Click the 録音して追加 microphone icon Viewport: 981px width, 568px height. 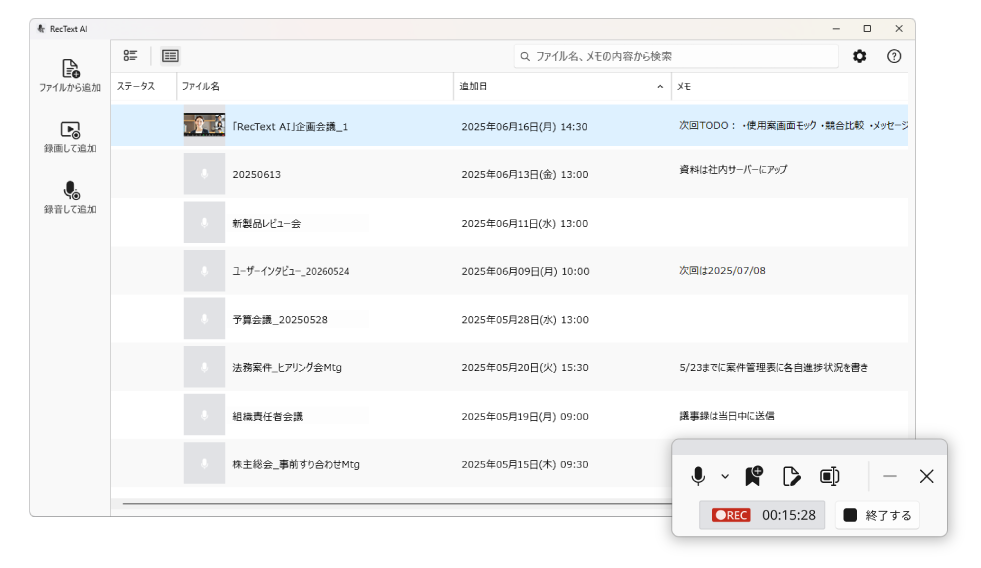pos(70,190)
